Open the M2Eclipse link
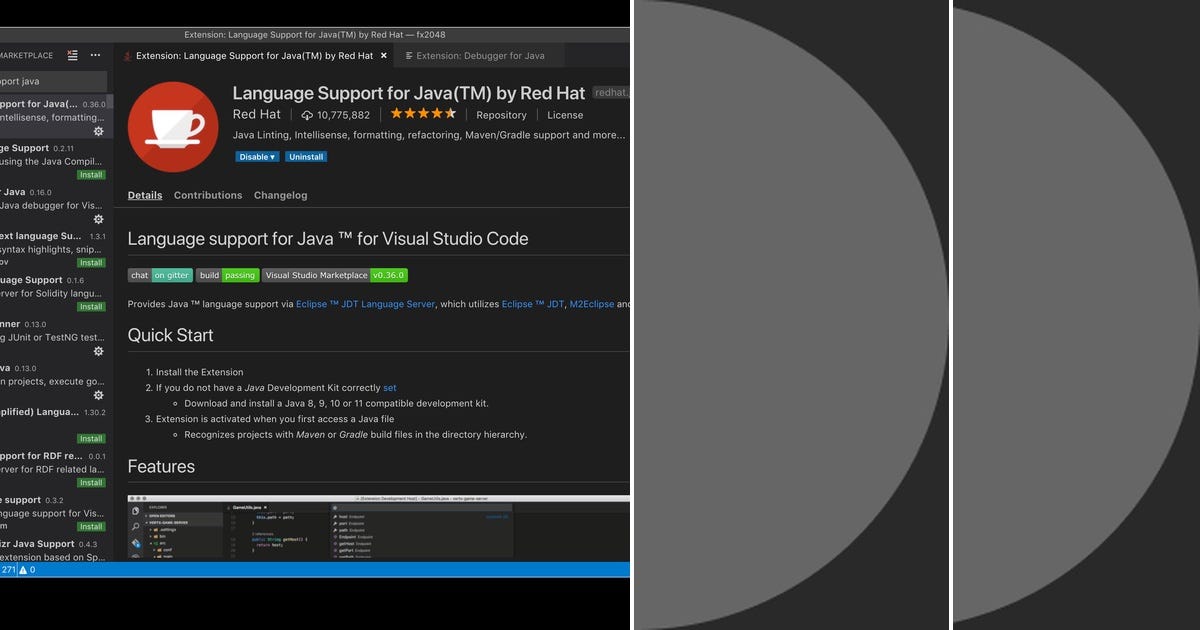The height and width of the screenshot is (630, 1200). (x=592, y=304)
